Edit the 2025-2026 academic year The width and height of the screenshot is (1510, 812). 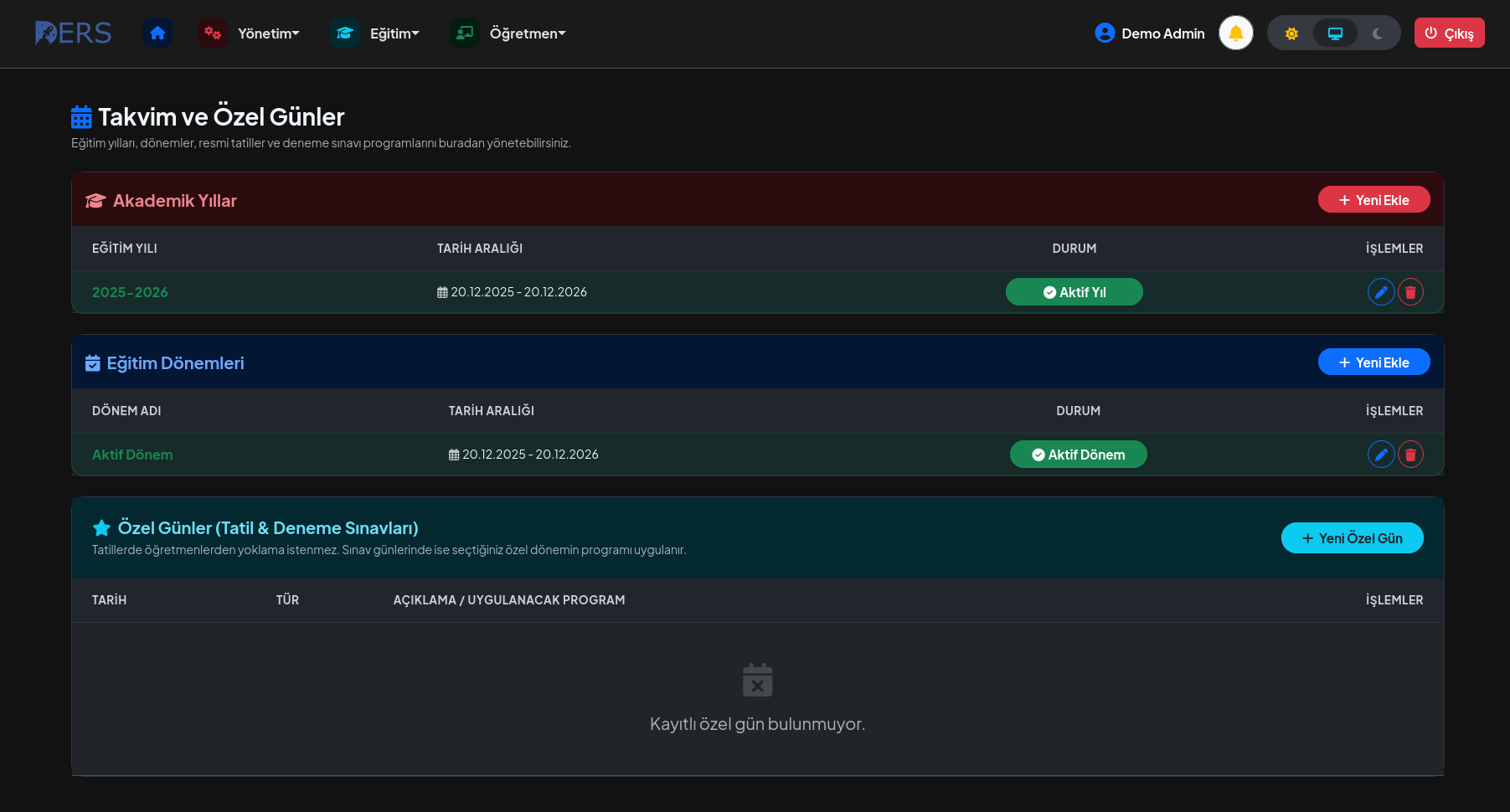[1381, 292]
